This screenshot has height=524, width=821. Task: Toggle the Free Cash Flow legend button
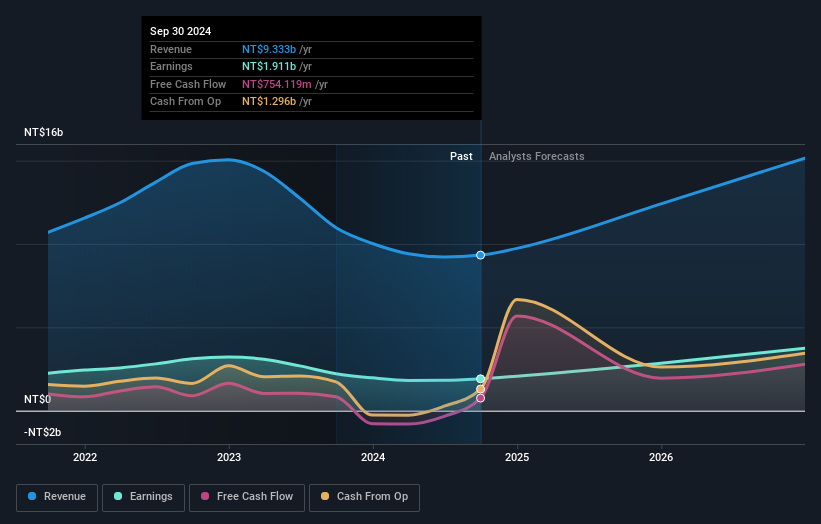tap(247, 497)
